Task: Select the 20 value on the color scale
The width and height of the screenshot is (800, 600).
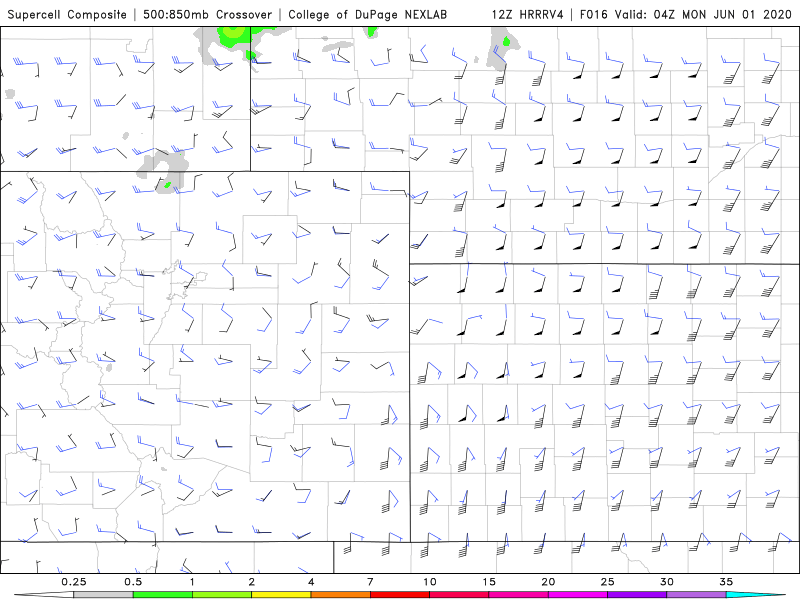Action: click(548, 582)
